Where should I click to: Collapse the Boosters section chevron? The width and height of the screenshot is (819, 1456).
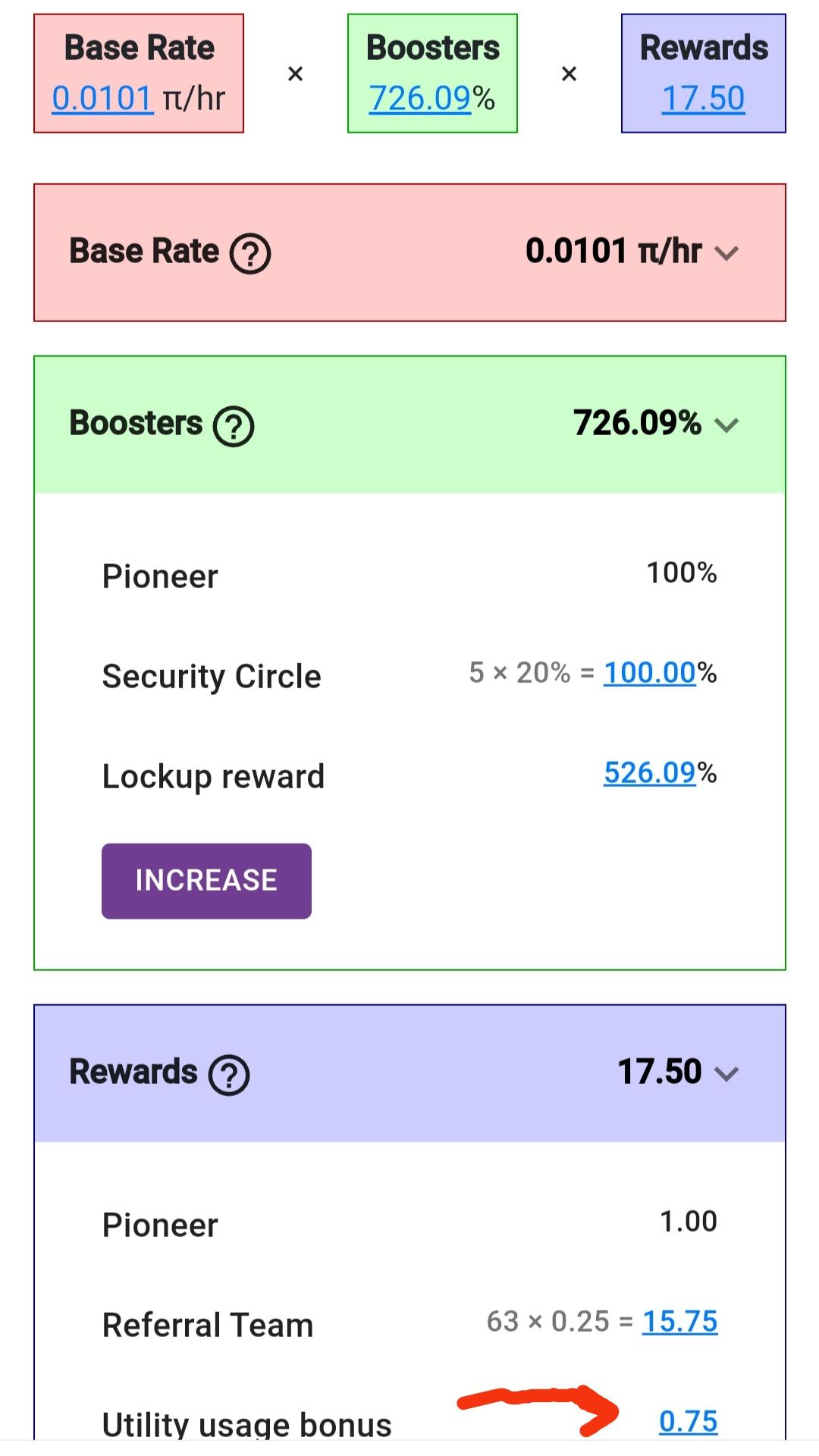(x=726, y=425)
